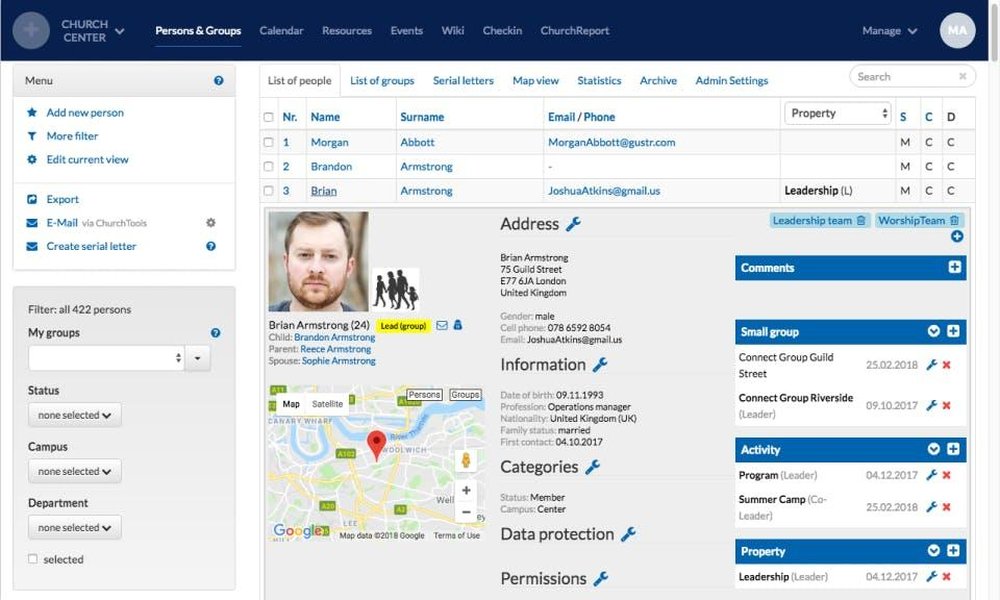Add a comment with the plus icon
This screenshot has height=600, width=1000.
point(954,267)
